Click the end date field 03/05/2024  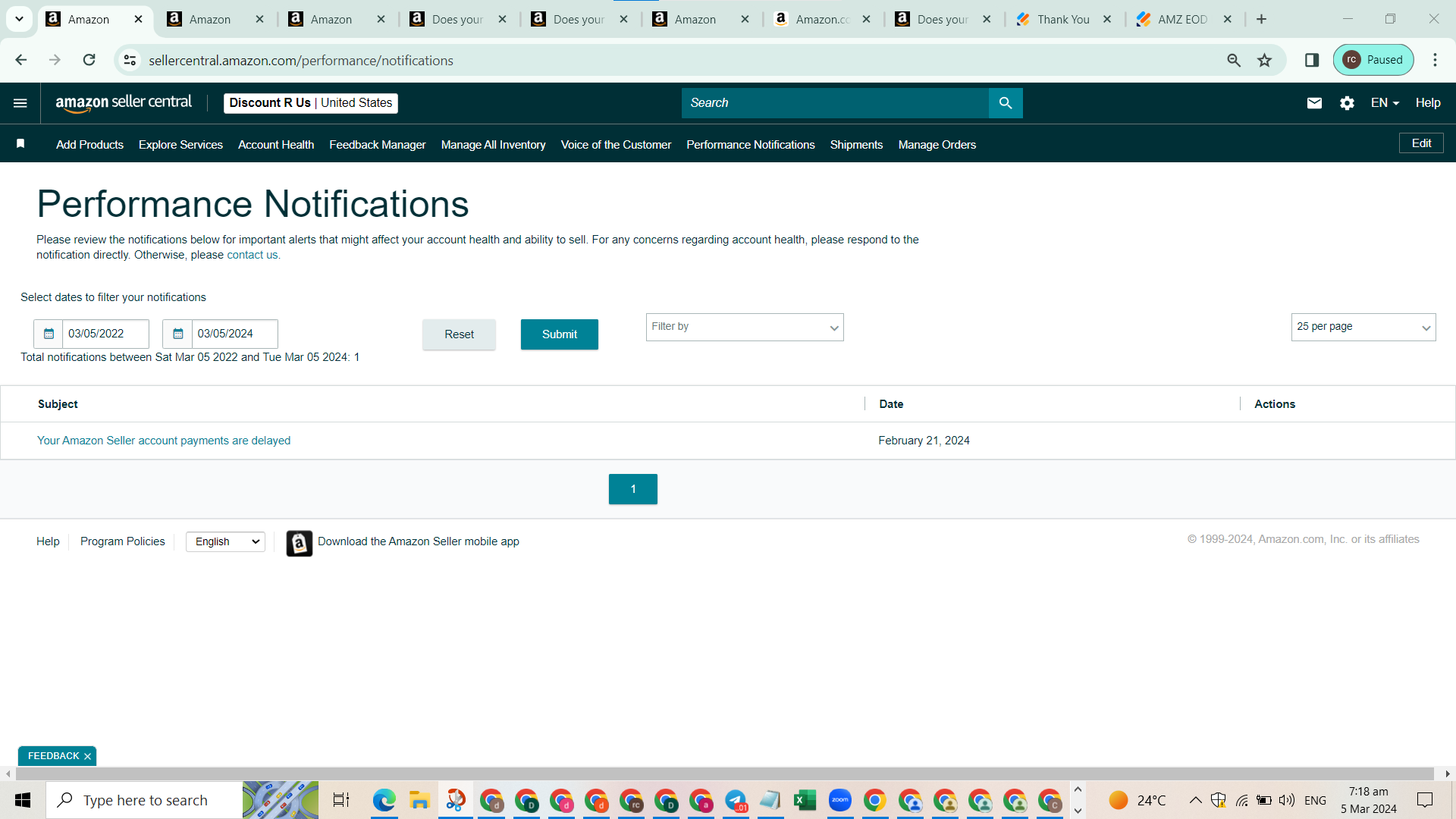point(234,334)
